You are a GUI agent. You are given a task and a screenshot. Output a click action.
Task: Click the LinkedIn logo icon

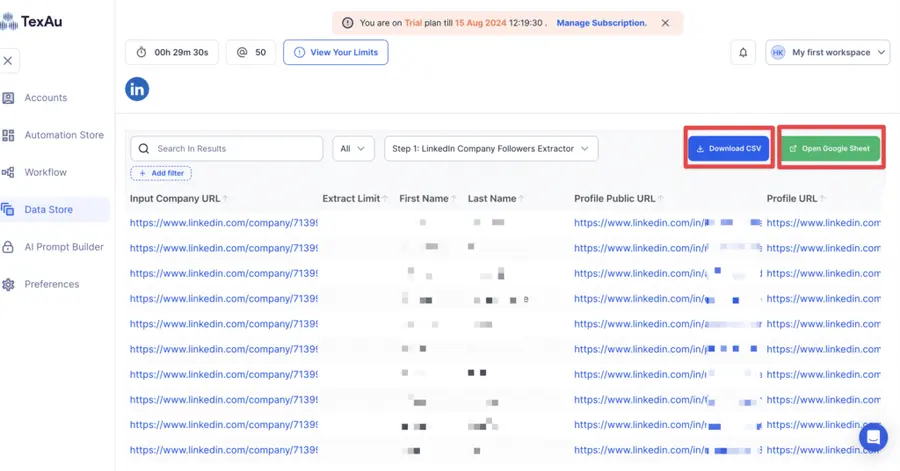pos(137,89)
